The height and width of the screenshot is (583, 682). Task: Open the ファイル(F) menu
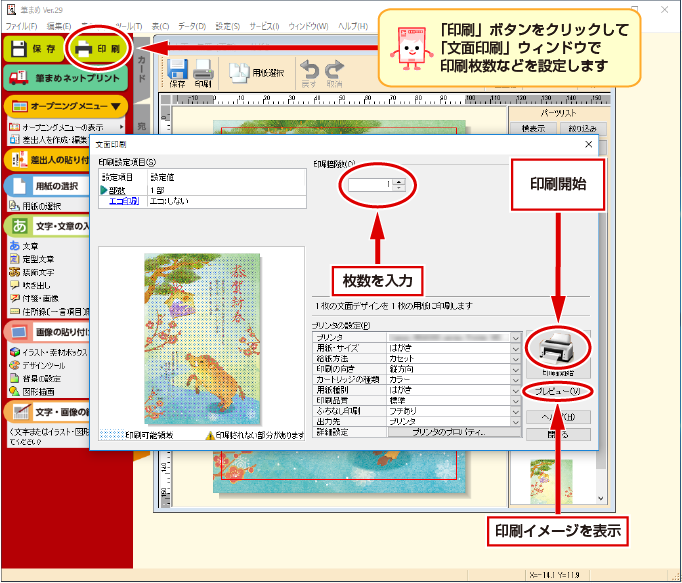click(x=21, y=26)
